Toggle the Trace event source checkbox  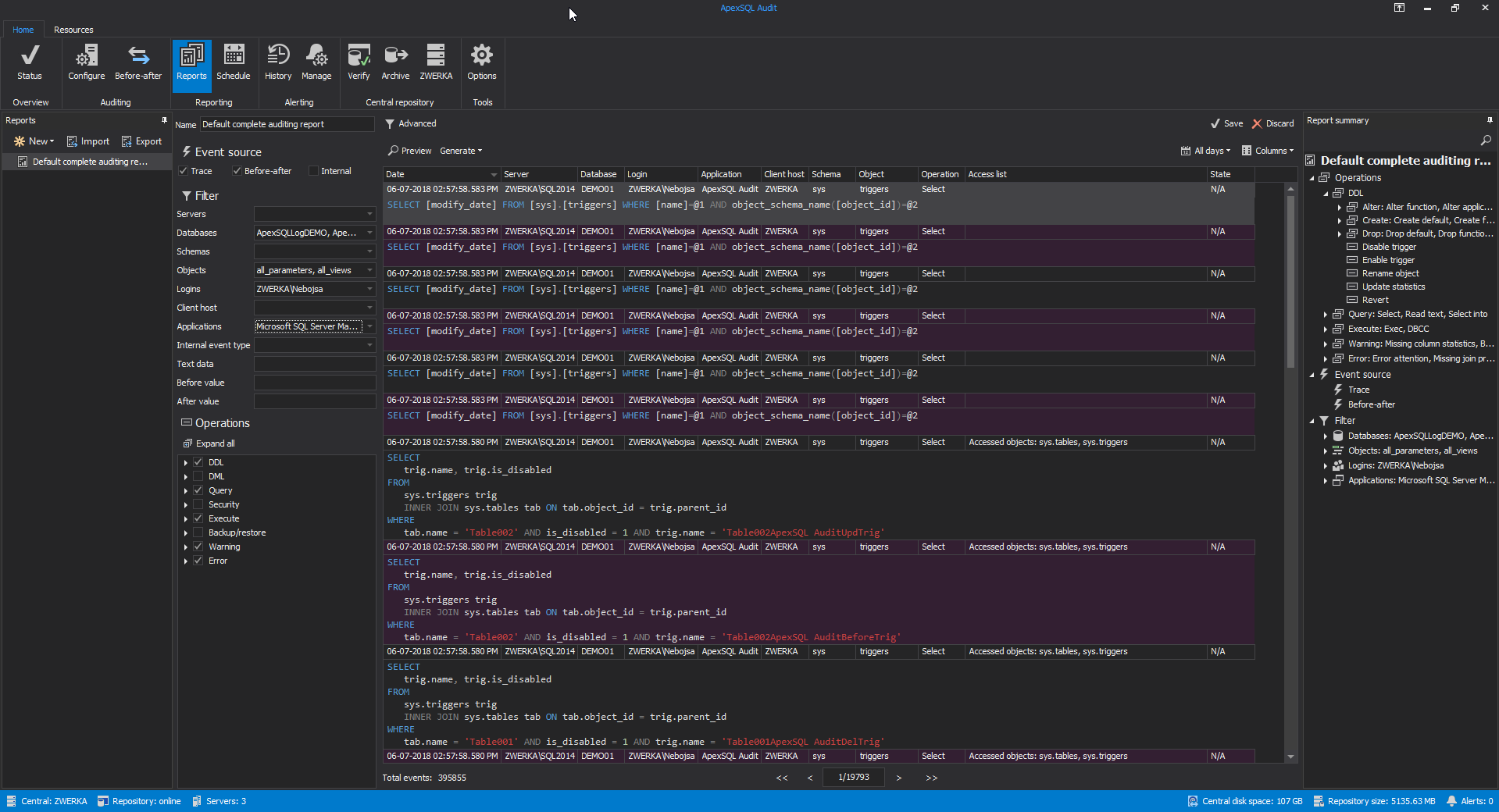click(184, 171)
